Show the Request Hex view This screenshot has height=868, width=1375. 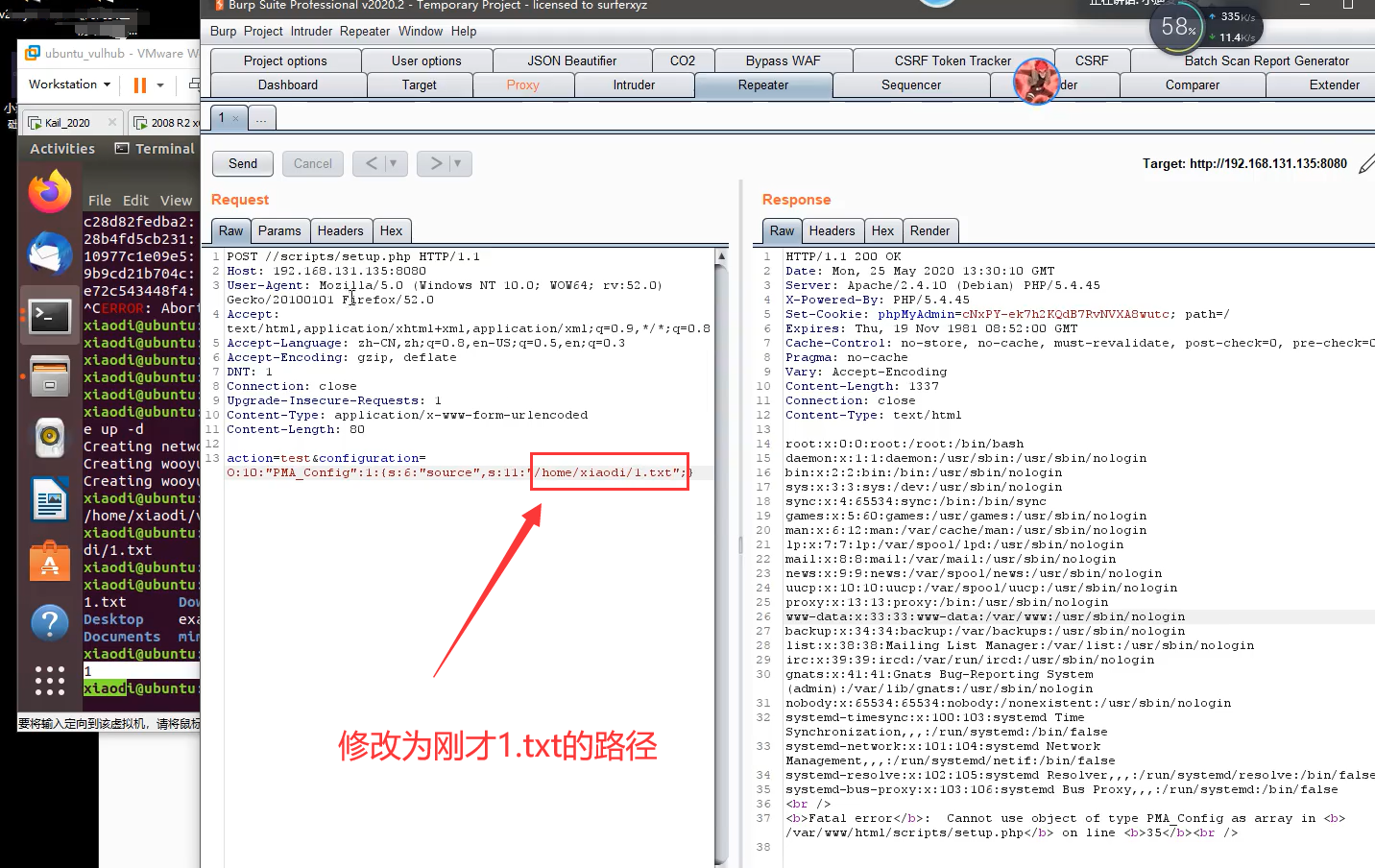point(392,230)
